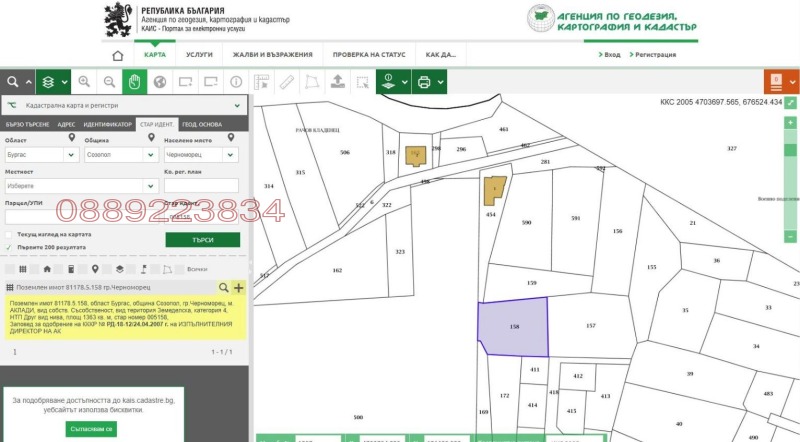The width and height of the screenshot is (800, 442).
Task: Uncheck the 'Първите 200 резултата' checkbox
Action: (9, 246)
